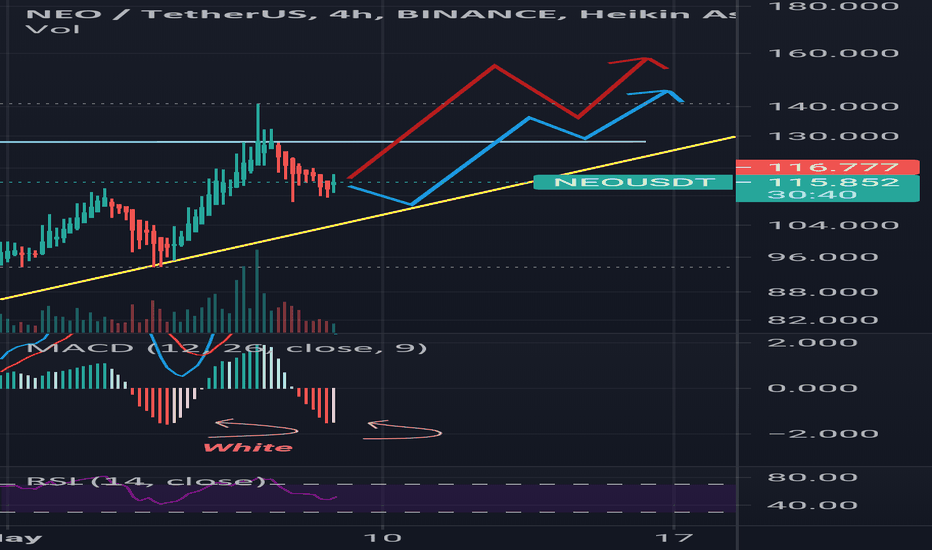This screenshot has height=550, width=932.
Task: Click the 104.000 price axis label
Action: tap(833, 225)
